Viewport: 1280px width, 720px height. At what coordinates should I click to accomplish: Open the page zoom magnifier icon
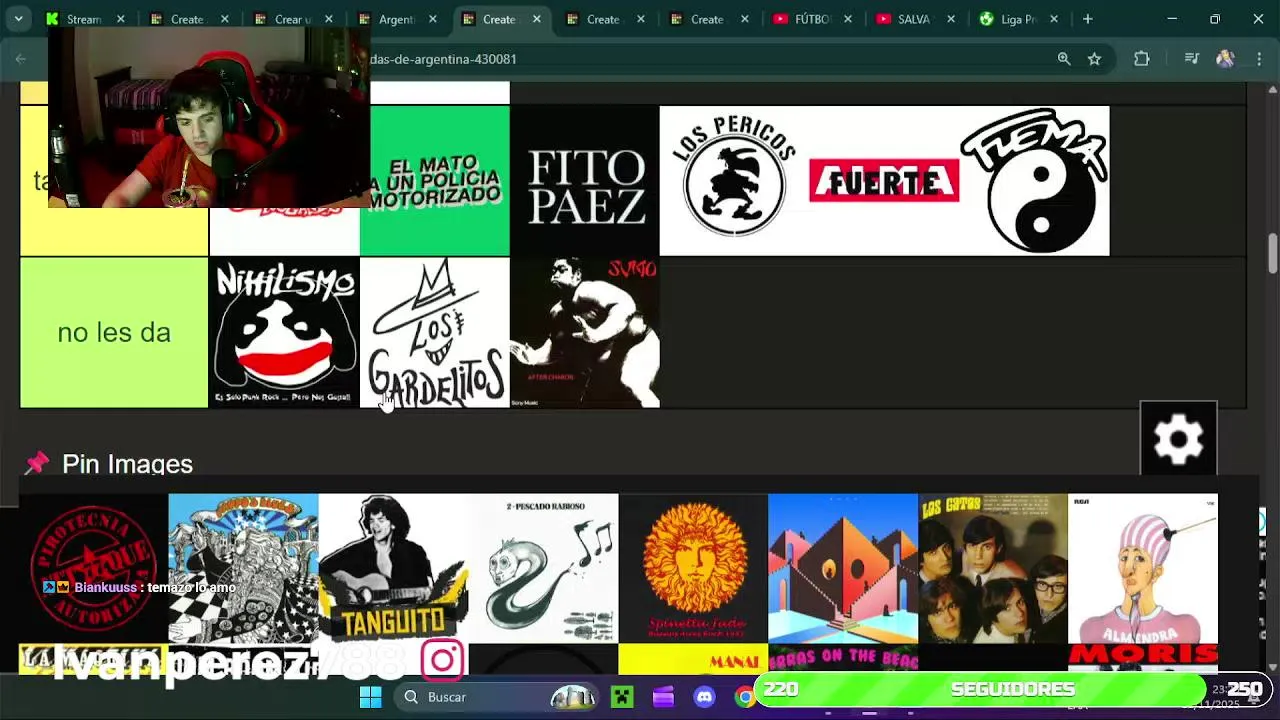click(1064, 59)
